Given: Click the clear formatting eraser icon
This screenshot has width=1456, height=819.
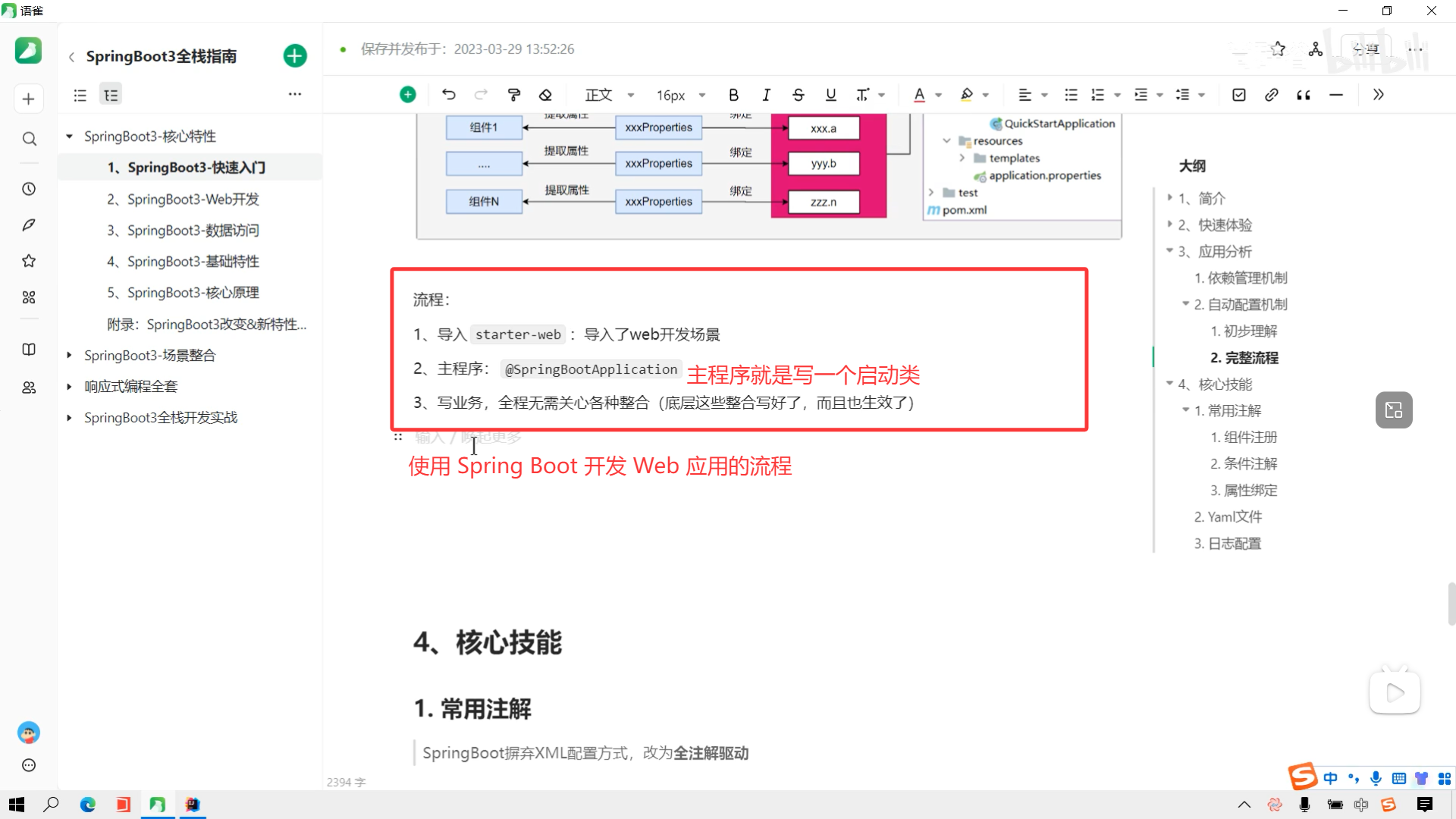Looking at the screenshot, I should tap(545, 95).
